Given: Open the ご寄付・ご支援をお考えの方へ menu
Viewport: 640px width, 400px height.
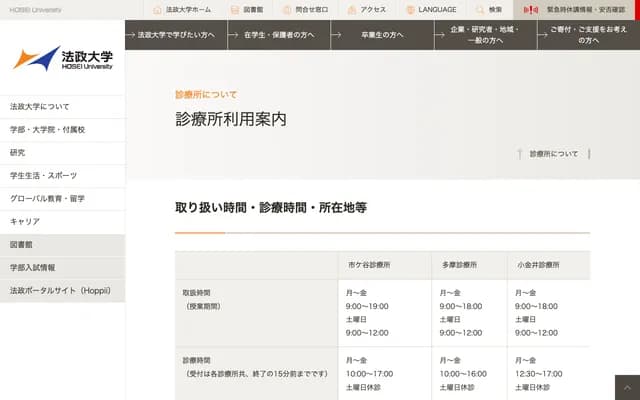Looking at the screenshot, I should click(588, 35).
